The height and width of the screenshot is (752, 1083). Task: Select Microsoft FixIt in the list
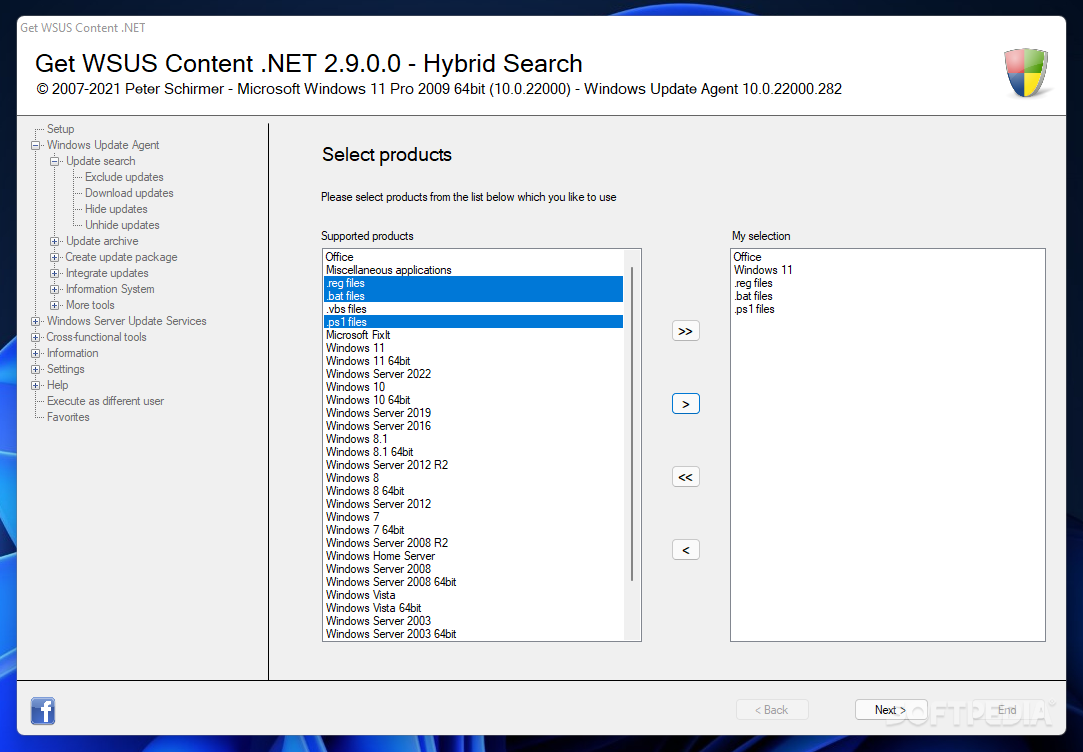pos(474,335)
